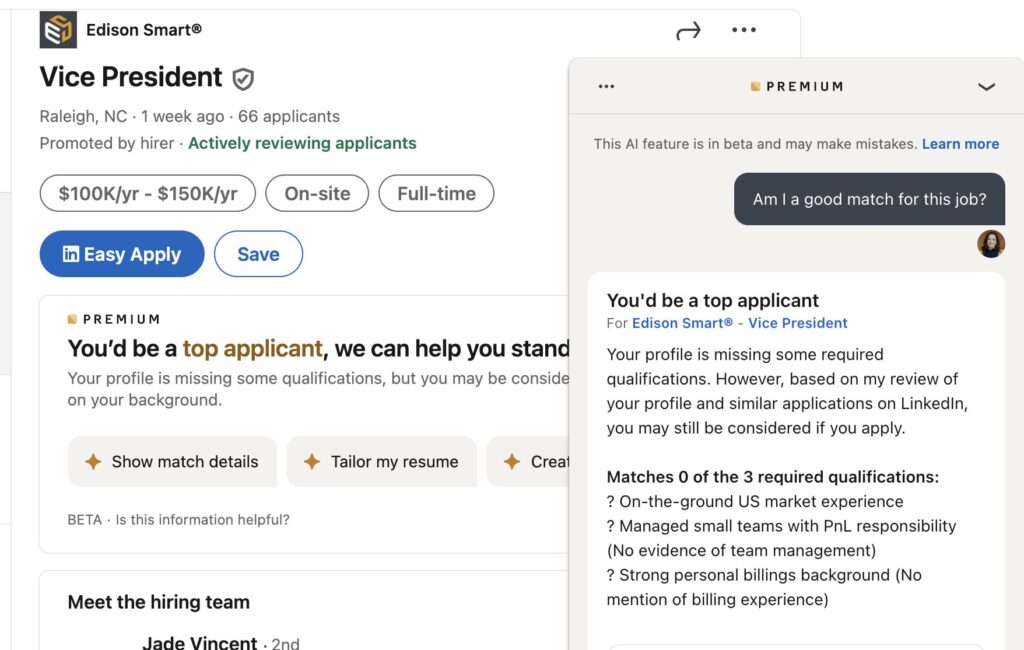This screenshot has height=650, width=1024.
Task: Click the verified shield badge beside Vice President
Action: tap(243, 79)
